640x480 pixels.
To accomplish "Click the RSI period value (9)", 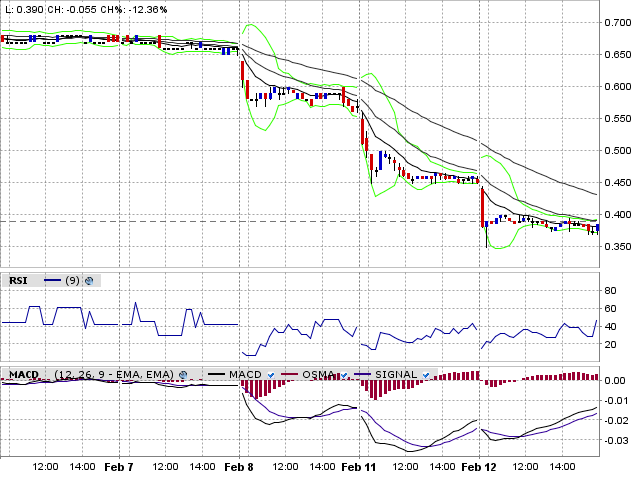I will pyautogui.click(x=72, y=281).
